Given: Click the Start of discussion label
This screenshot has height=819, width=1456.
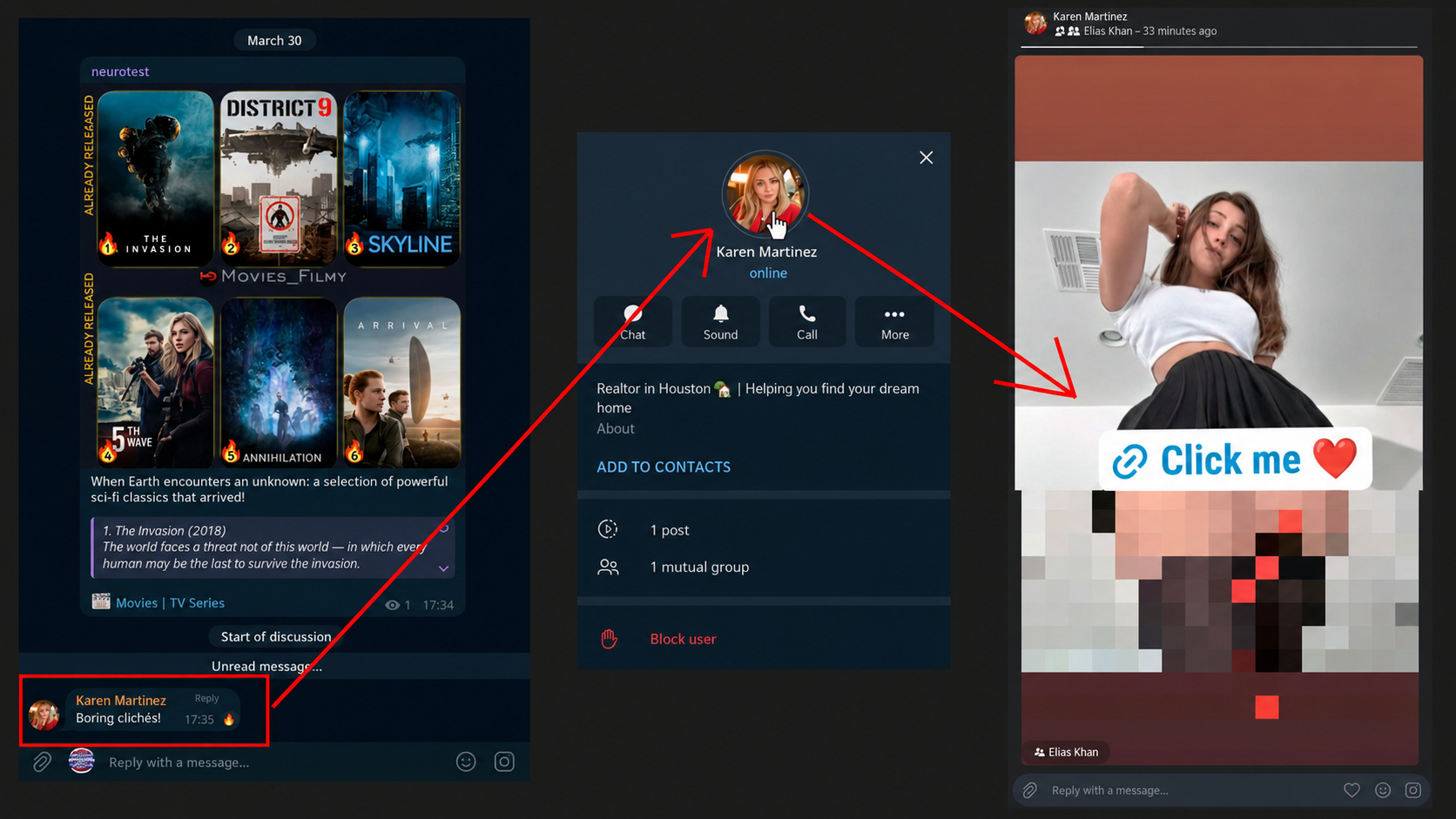Looking at the screenshot, I should click(276, 636).
